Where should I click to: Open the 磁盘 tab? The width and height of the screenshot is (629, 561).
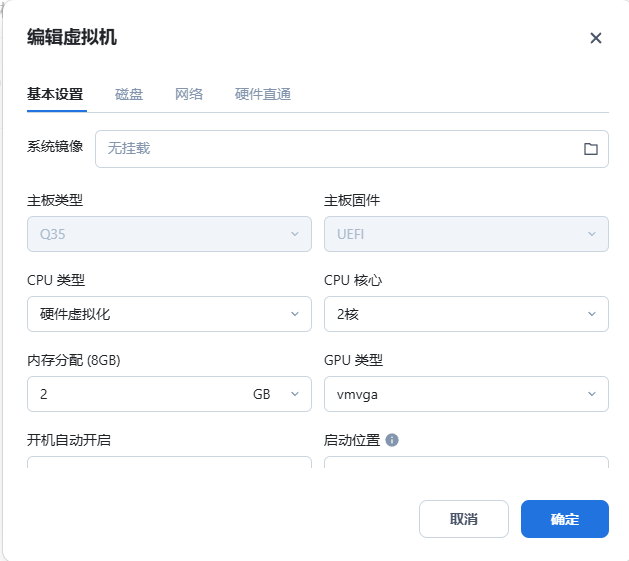tap(129, 94)
